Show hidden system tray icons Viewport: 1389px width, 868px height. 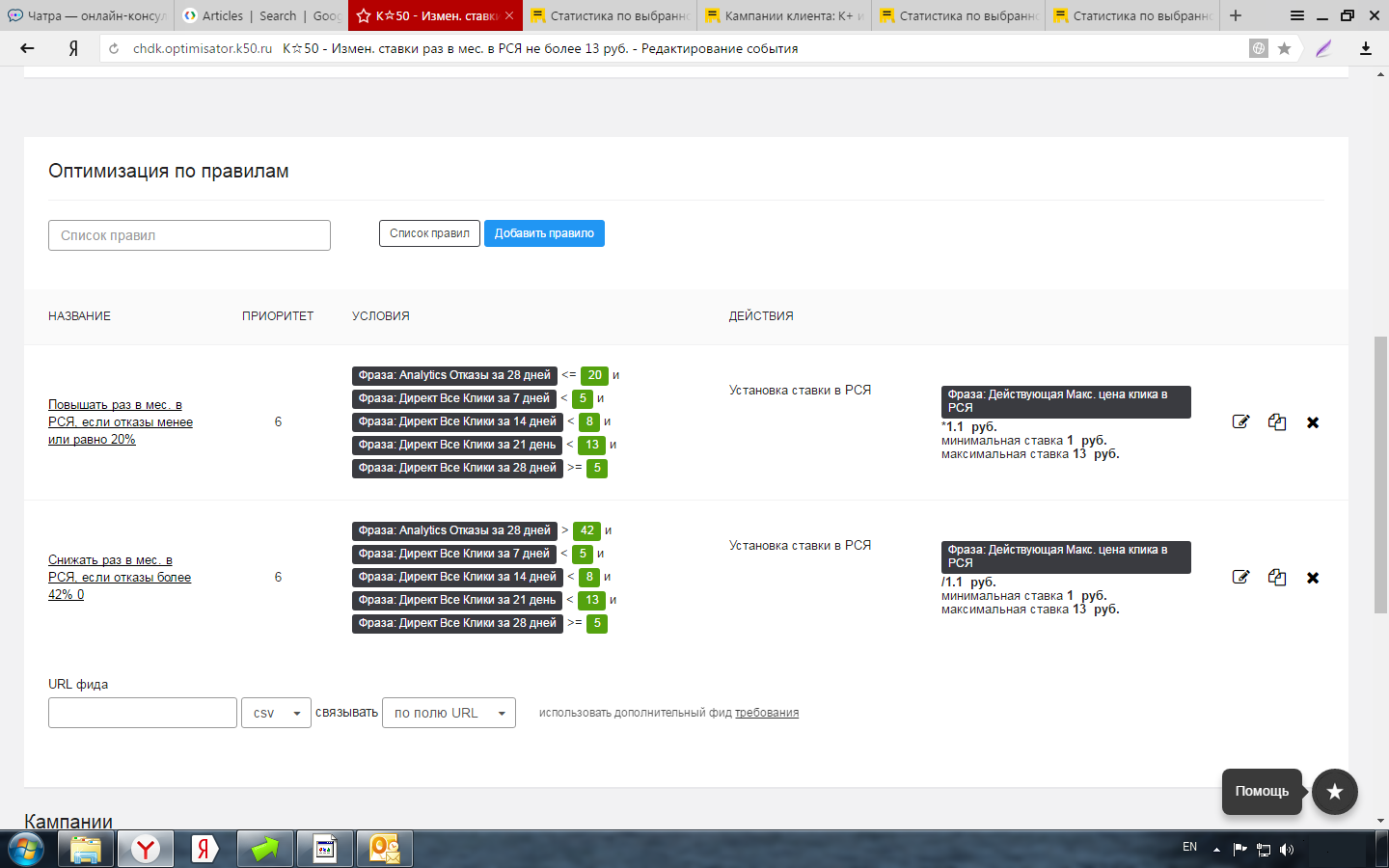pyautogui.click(x=1216, y=850)
